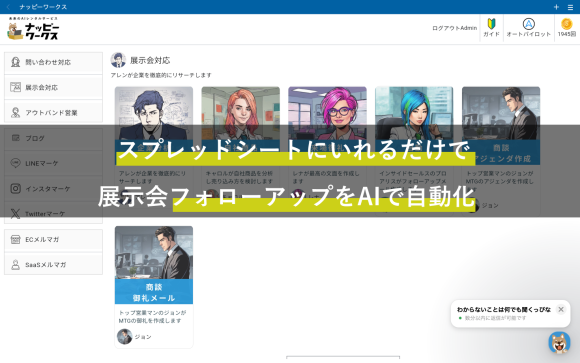Image resolution: width=580 pixels, height=363 pixels.
Task: Click the ナッピーワークス title in the blue bar
Action: [x=43, y=7]
